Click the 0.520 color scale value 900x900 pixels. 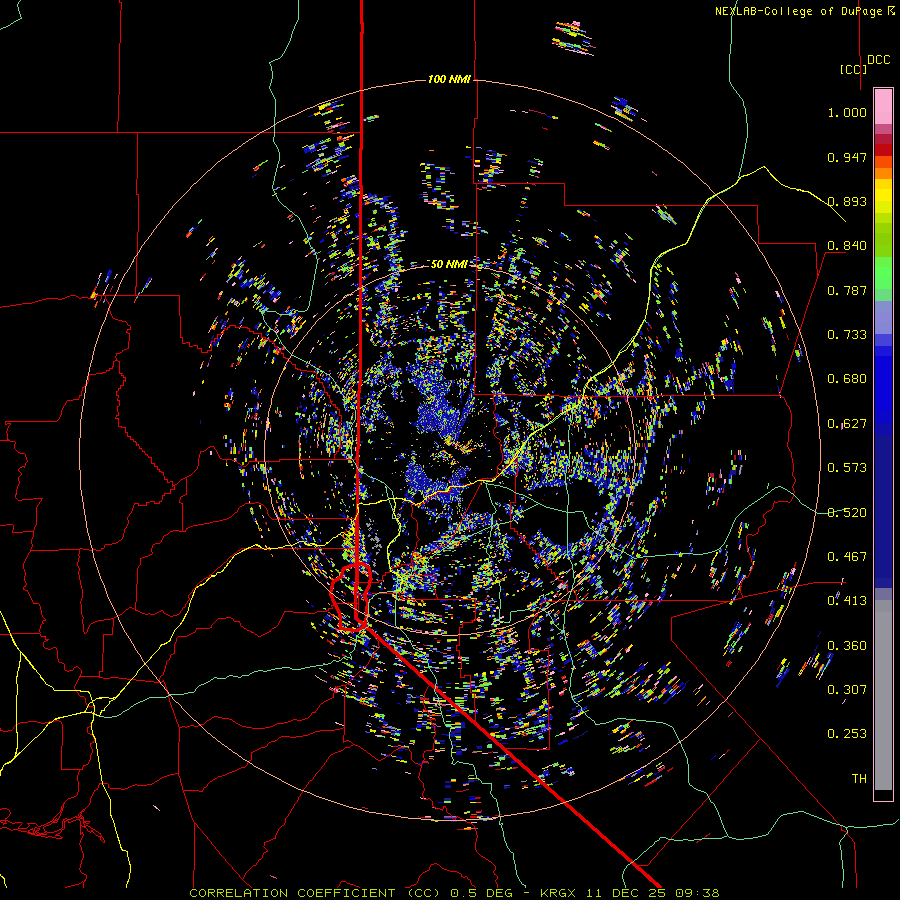[x=847, y=513]
